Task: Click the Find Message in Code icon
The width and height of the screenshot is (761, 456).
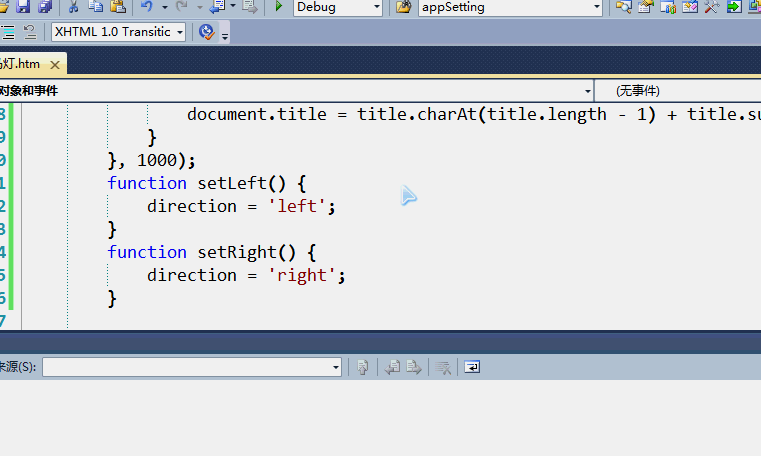Action: pyautogui.click(x=363, y=367)
